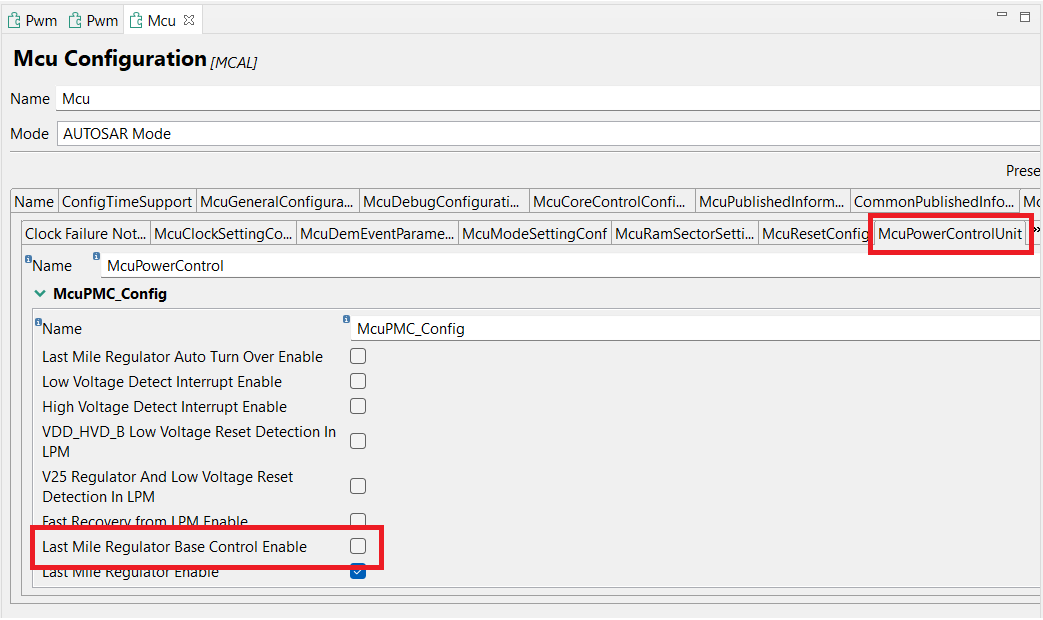
Task: Click the Name field containing Mcu
Action: tap(400, 98)
